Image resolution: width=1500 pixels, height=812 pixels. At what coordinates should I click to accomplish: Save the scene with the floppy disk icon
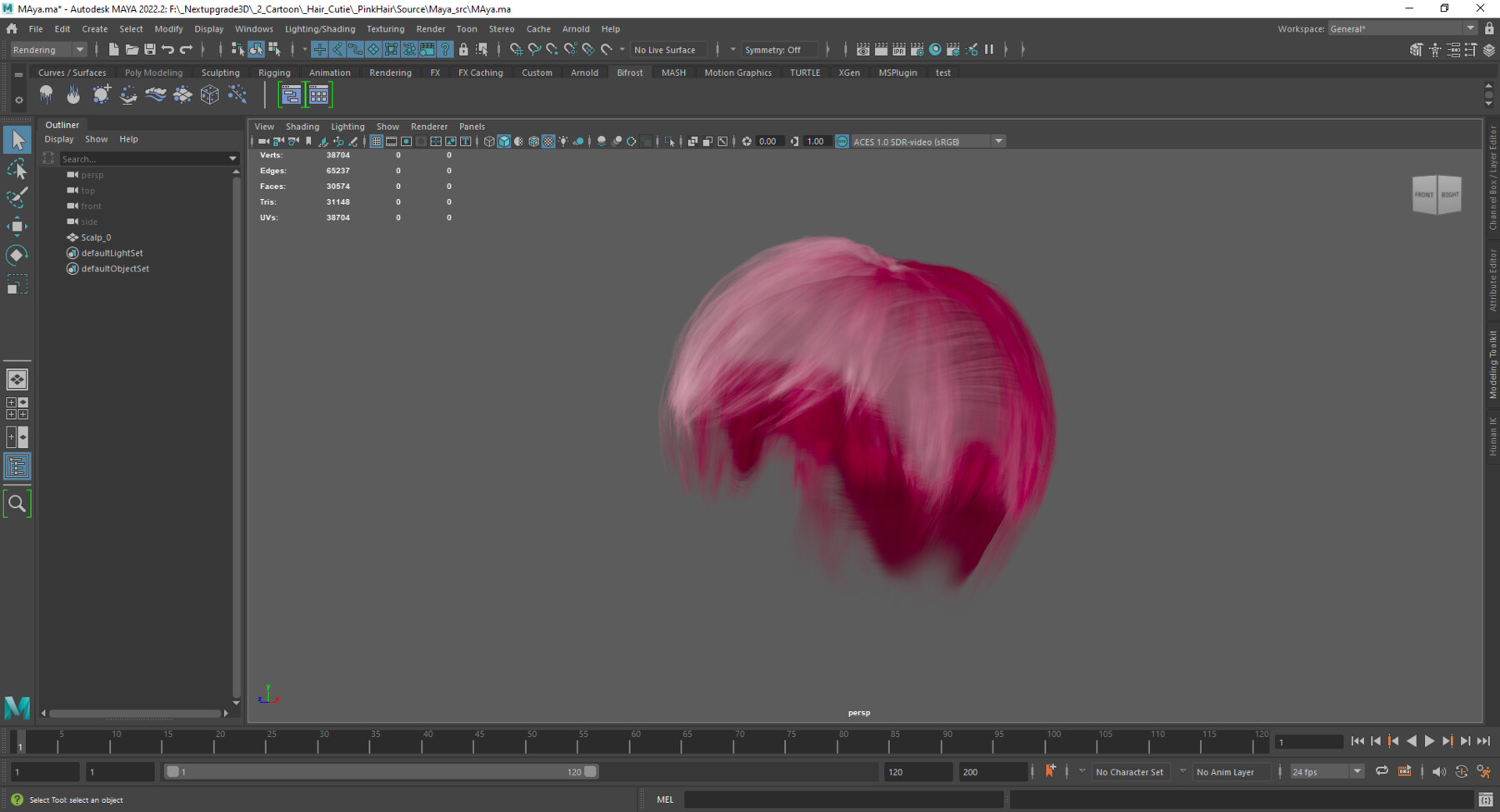150,50
